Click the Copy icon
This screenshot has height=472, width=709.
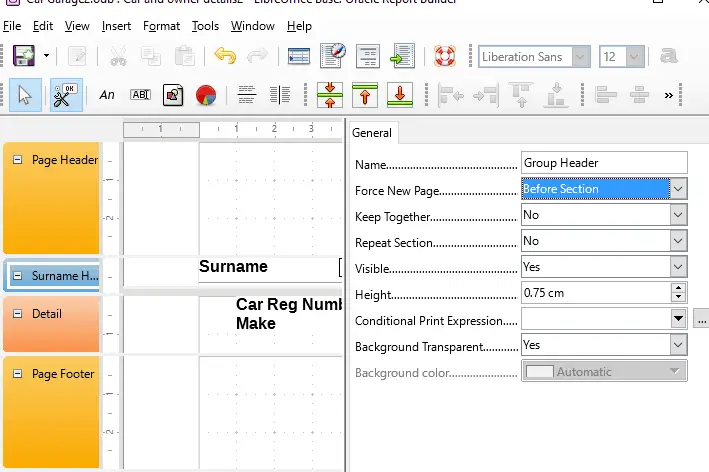tap(151, 57)
